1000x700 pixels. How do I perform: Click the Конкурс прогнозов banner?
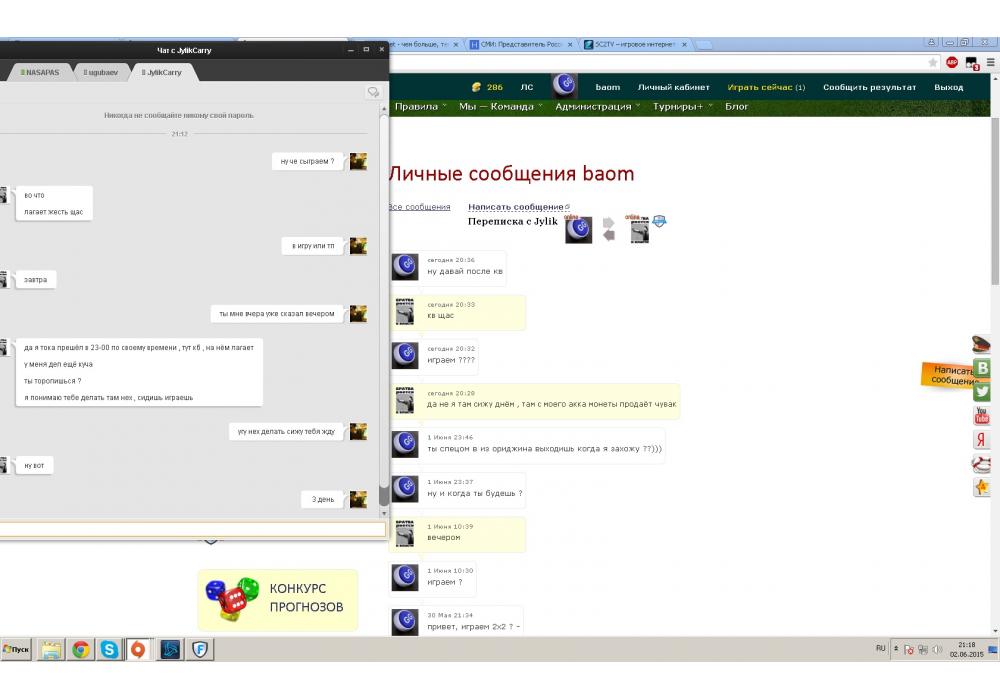click(x=277, y=599)
